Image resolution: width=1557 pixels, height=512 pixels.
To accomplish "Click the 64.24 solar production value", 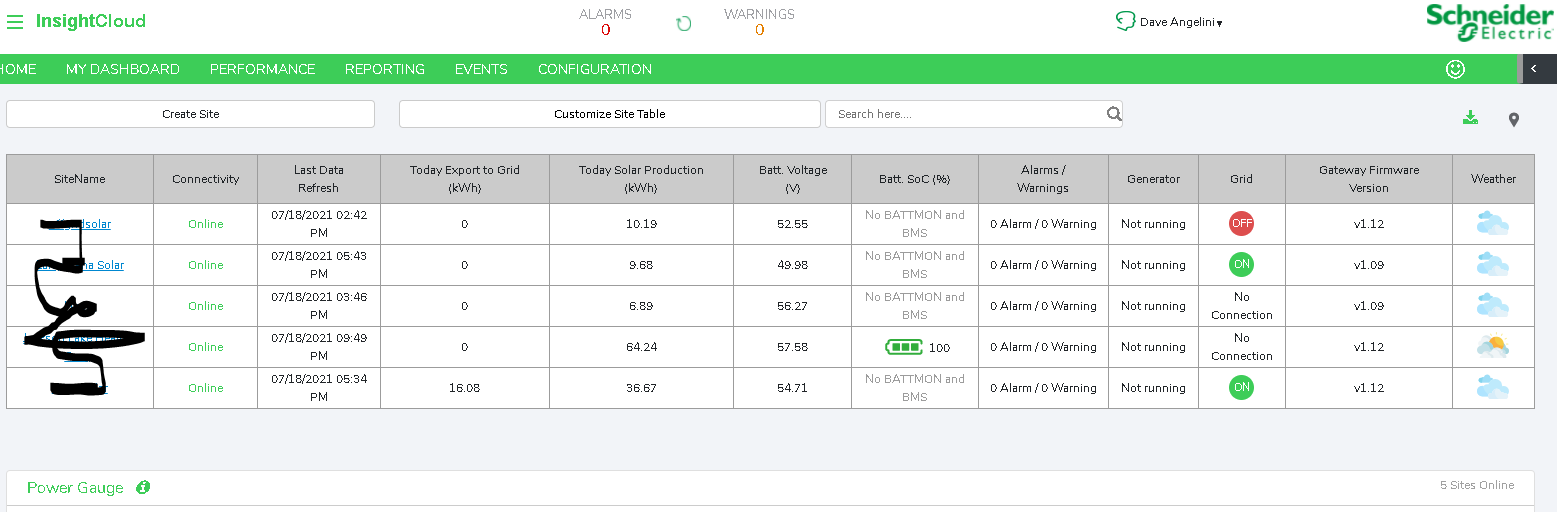I will [x=641, y=347].
